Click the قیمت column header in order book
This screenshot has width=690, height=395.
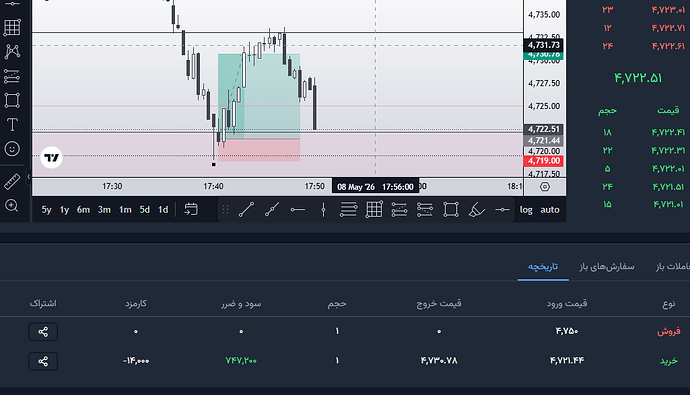click(668, 110)
